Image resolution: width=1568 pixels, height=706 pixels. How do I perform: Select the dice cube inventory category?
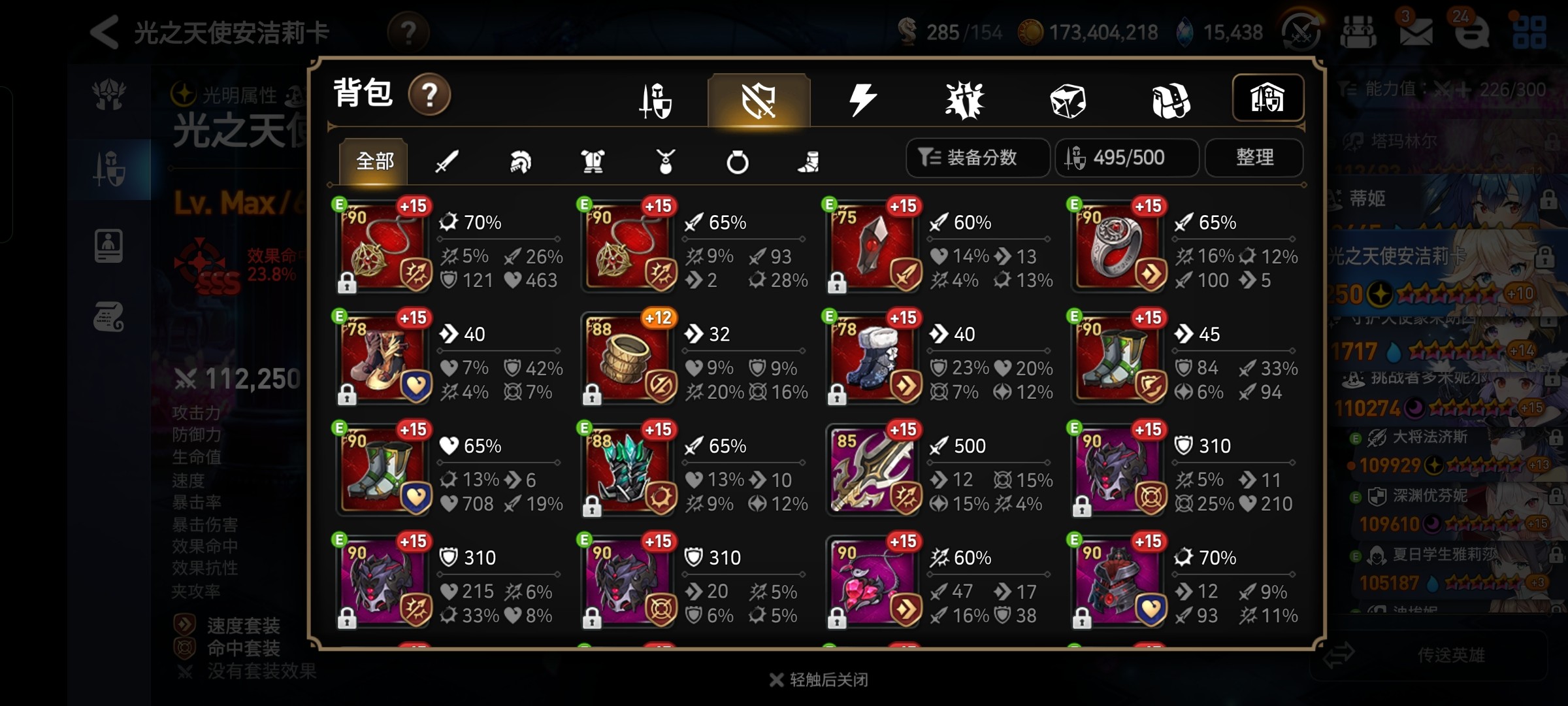point(1068,101)
